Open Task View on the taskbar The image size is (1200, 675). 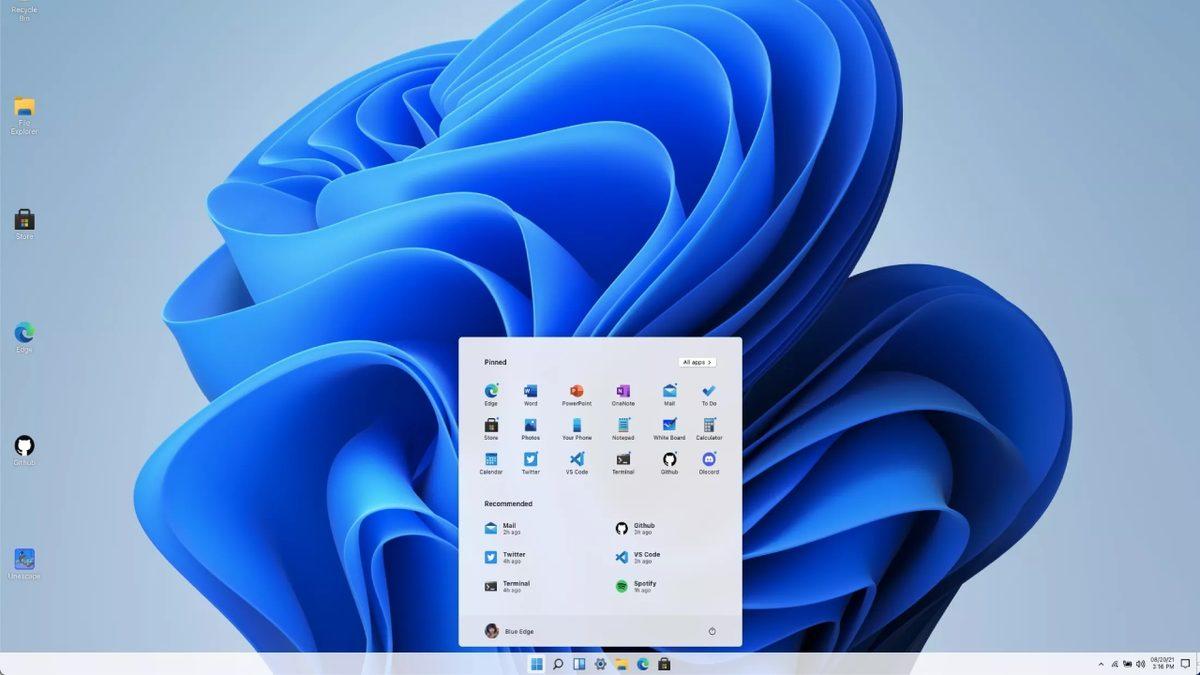[580, 663]
